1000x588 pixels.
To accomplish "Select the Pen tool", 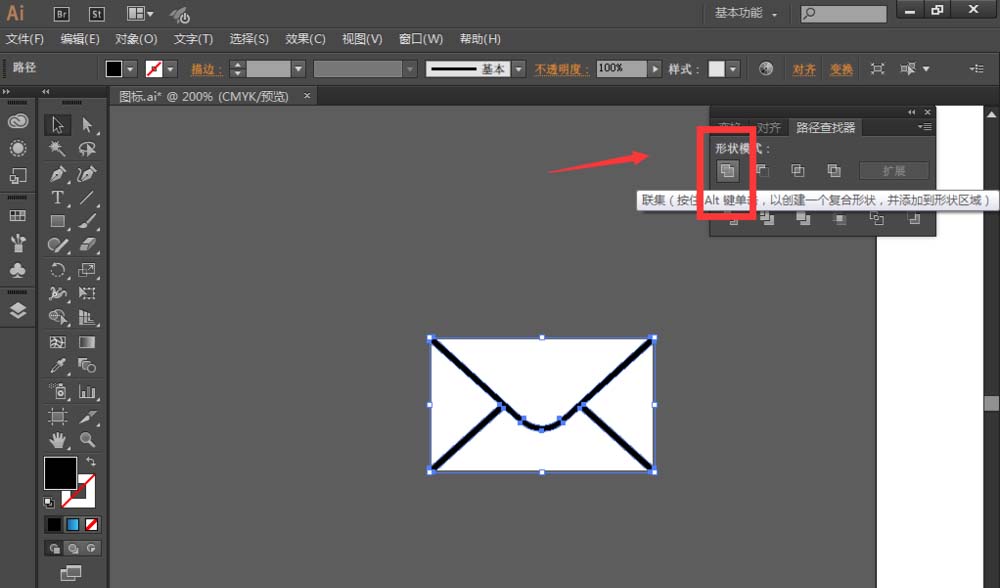I will (x=57, y=173).
